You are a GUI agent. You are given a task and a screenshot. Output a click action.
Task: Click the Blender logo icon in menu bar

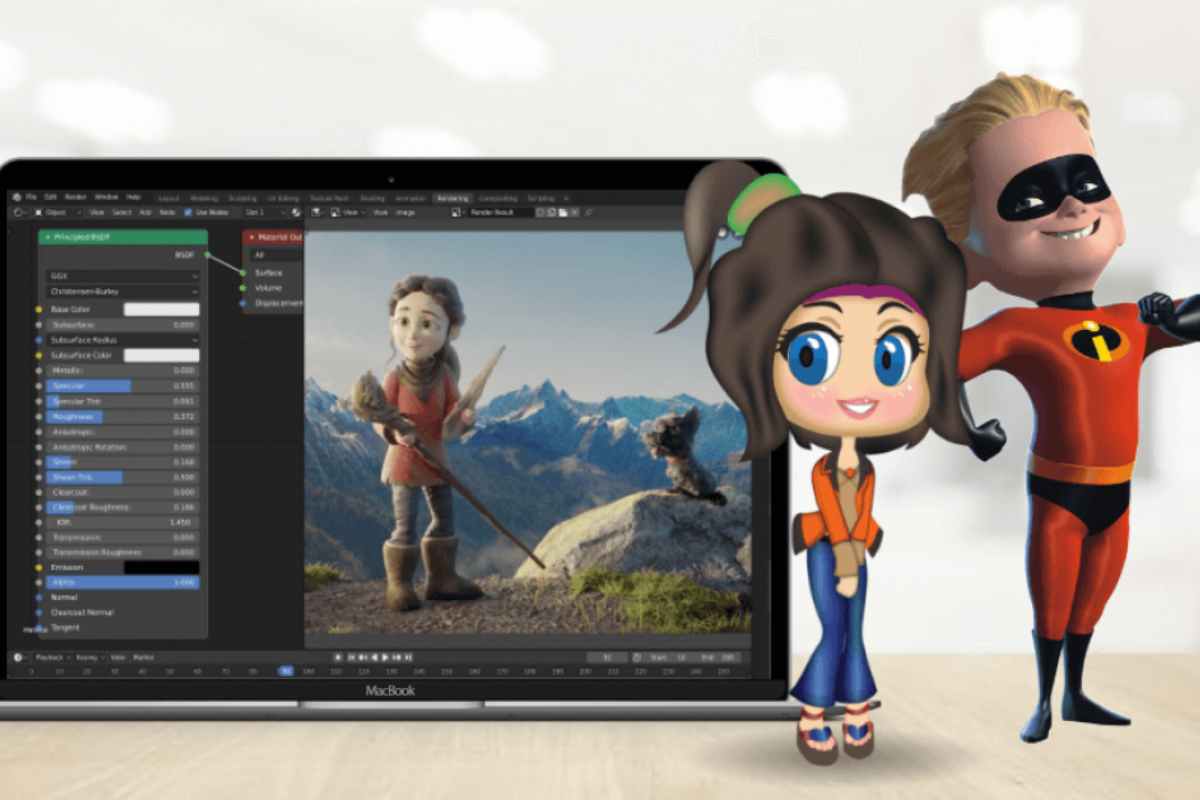17,197
